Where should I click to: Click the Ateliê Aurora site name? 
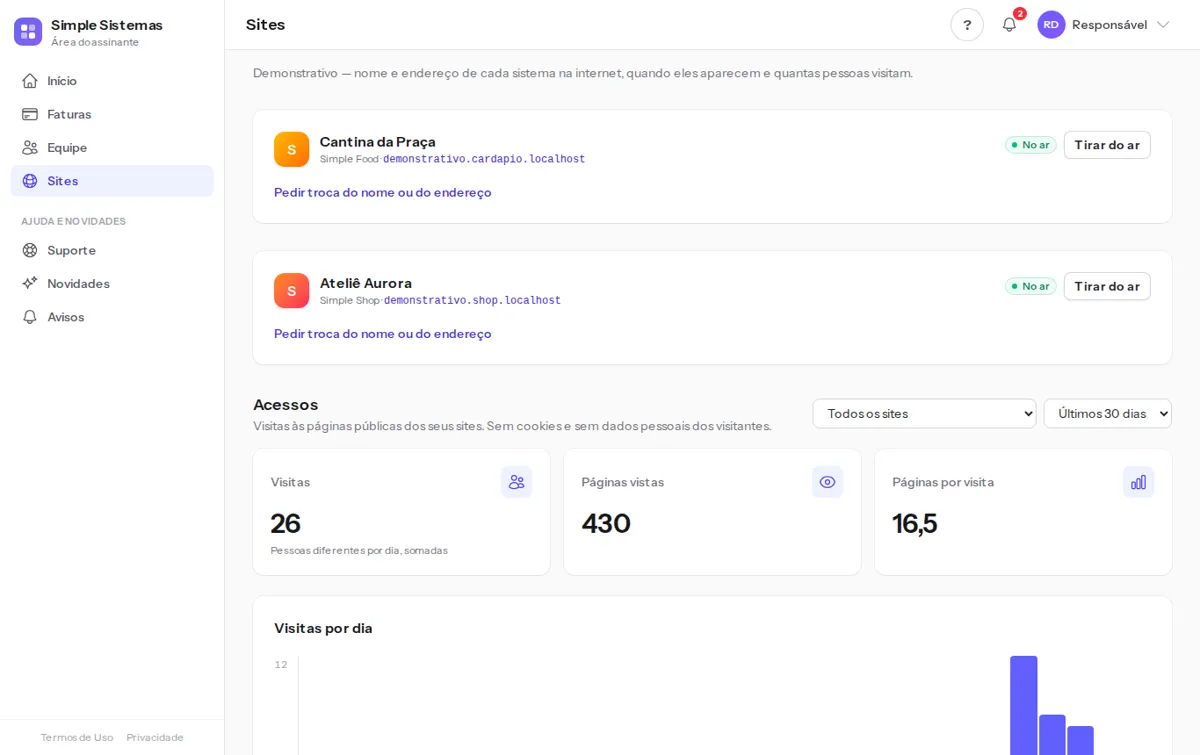tap(366, 283)
